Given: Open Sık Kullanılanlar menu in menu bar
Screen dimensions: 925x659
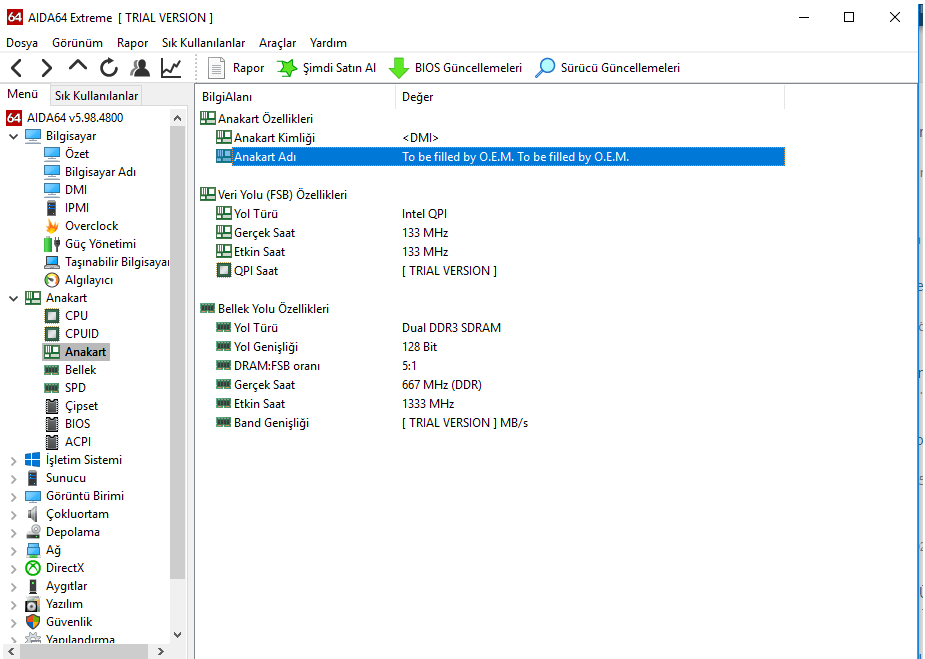Looking at the screenshot, I should click(x=204, y=42).
